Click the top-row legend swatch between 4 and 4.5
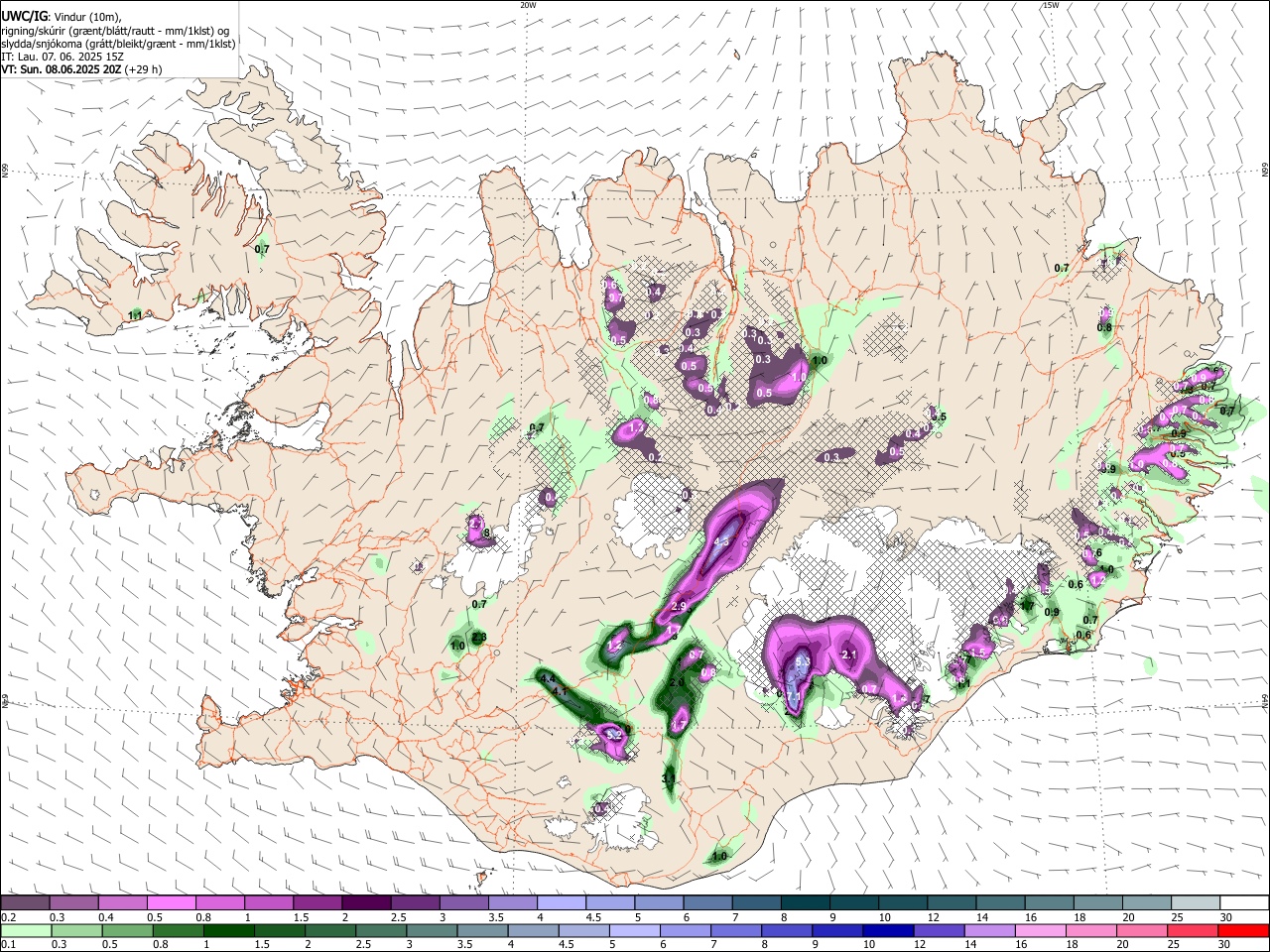This screenshot has width=1270, height=952. point(562,902)
